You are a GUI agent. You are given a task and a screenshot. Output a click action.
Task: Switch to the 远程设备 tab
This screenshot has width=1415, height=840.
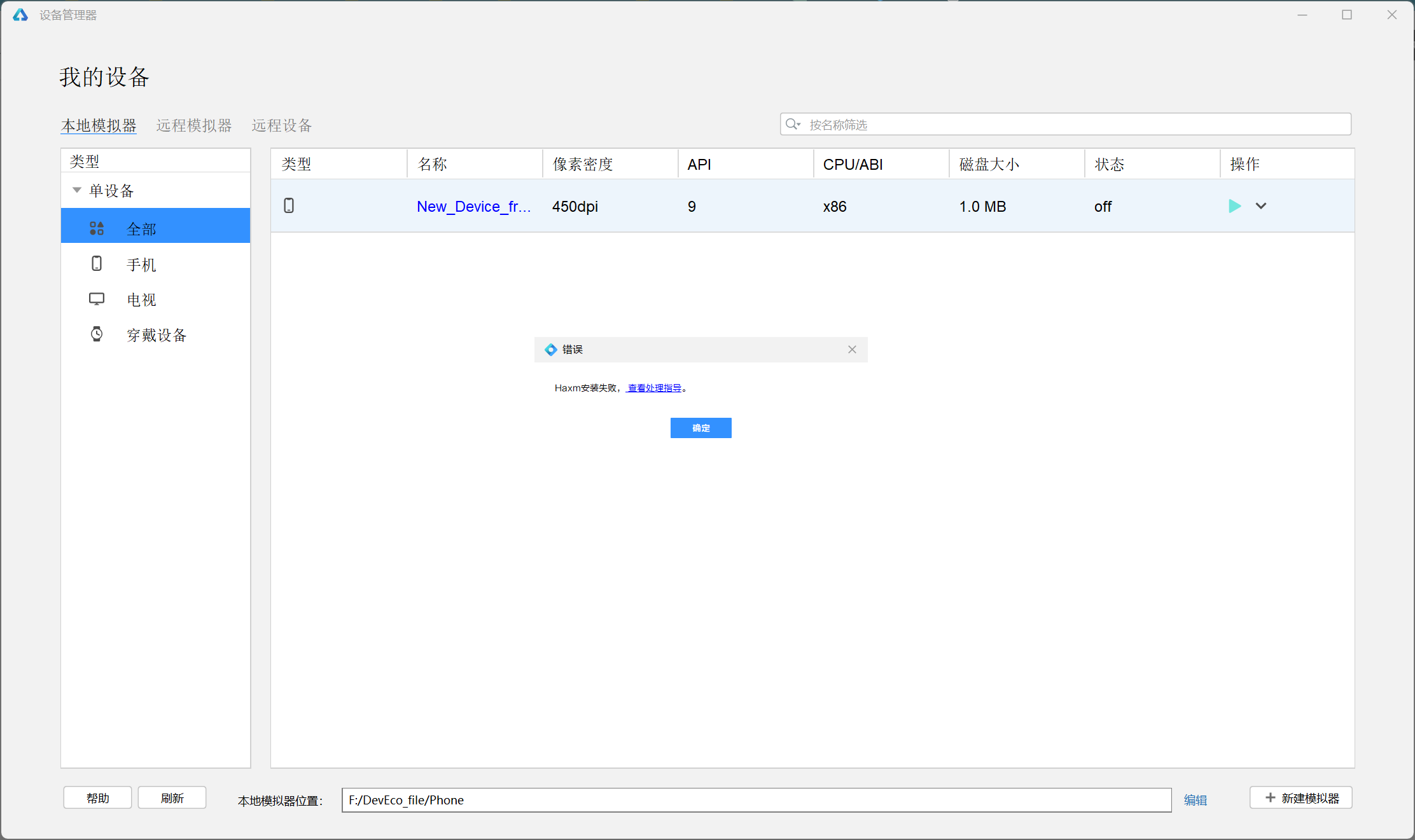pyautogui.click(x=282, y=125)
